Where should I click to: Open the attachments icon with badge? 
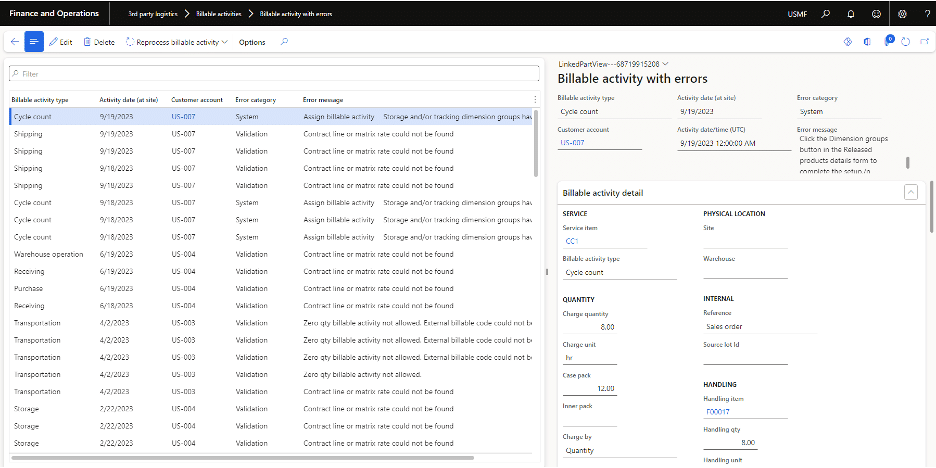pos(888,41)
